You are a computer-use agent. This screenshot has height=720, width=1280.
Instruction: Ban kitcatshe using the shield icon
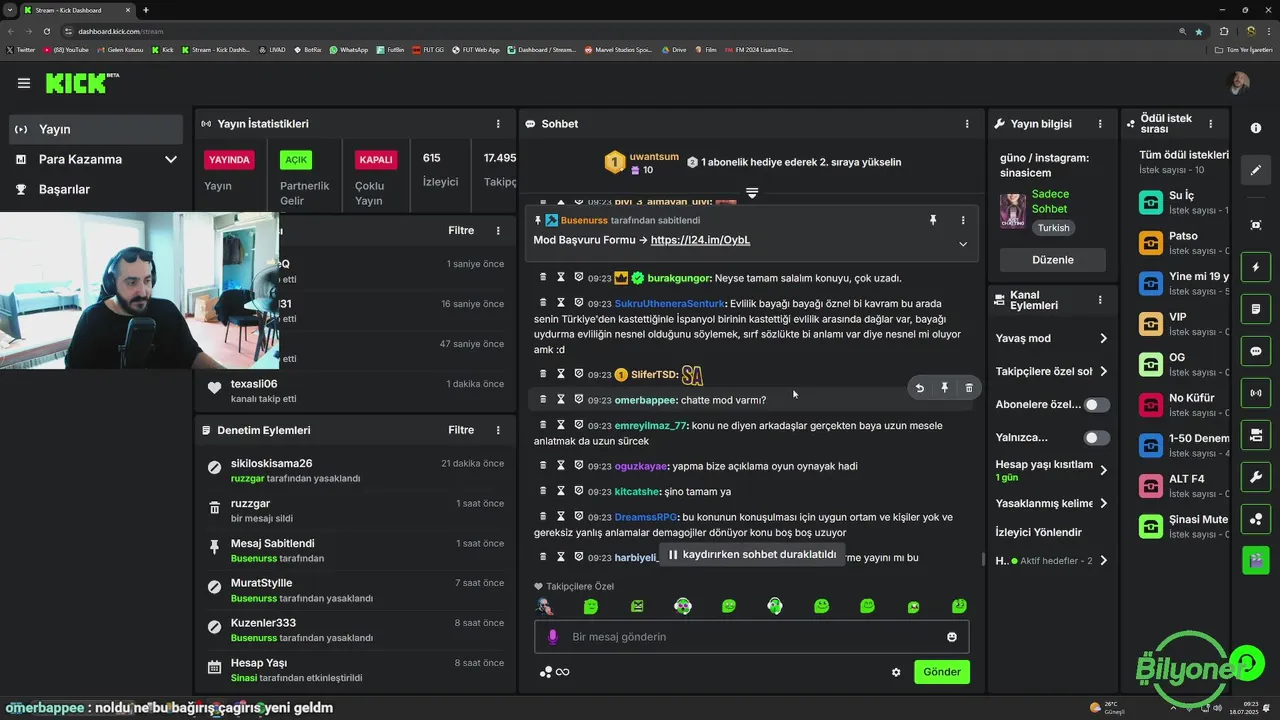pyautogui.click(x=578, y=491)
